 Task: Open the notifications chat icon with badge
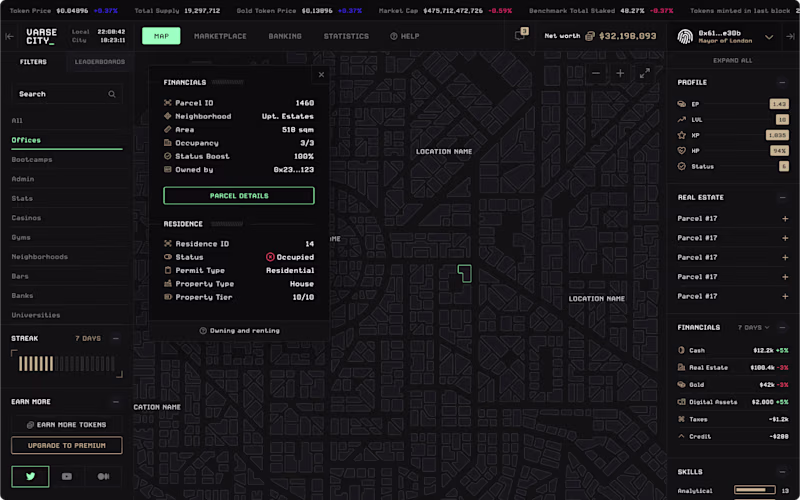click(520, 35)
